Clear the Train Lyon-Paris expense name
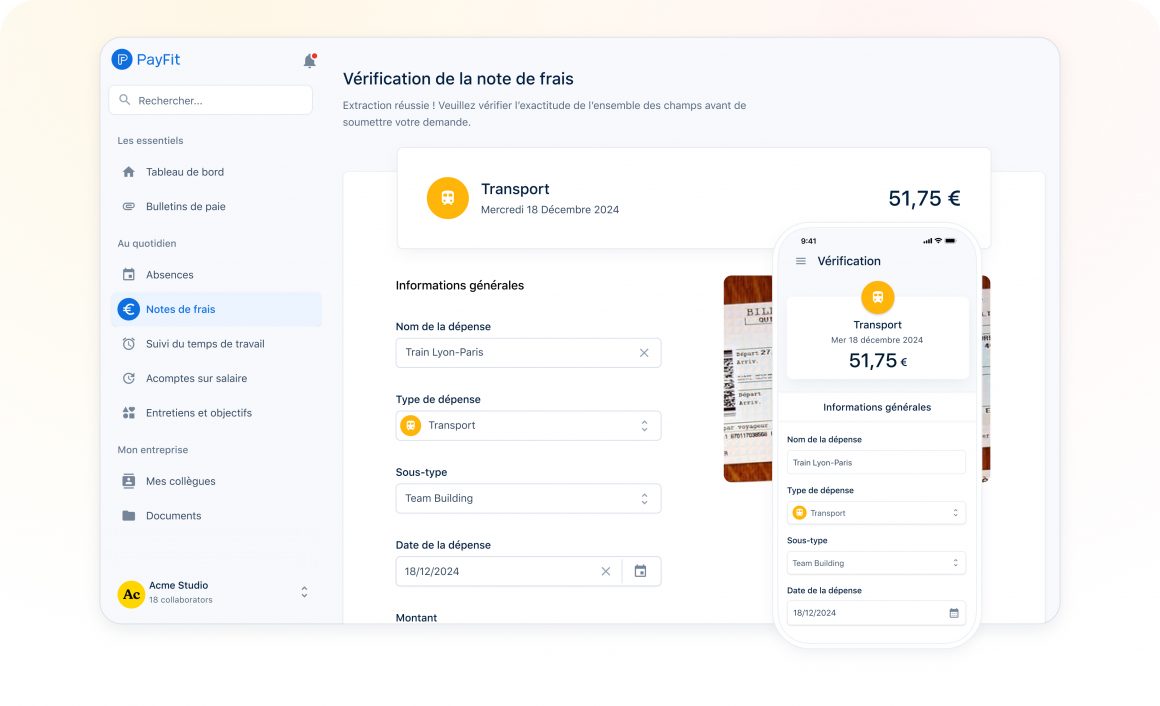 pos(644,353)
